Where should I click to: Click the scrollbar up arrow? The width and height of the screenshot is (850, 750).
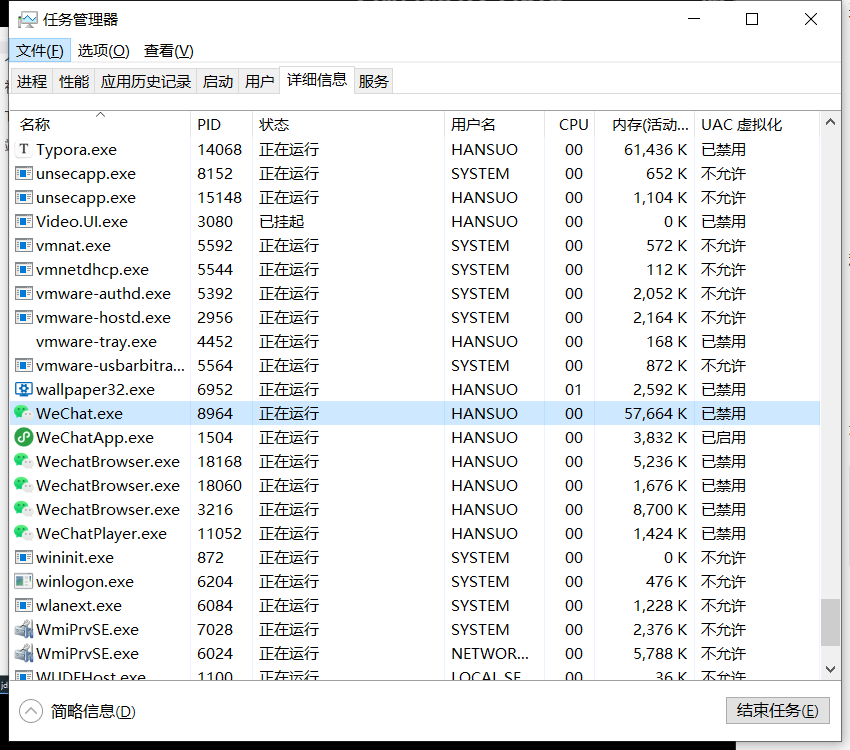(x=830, y=122)
